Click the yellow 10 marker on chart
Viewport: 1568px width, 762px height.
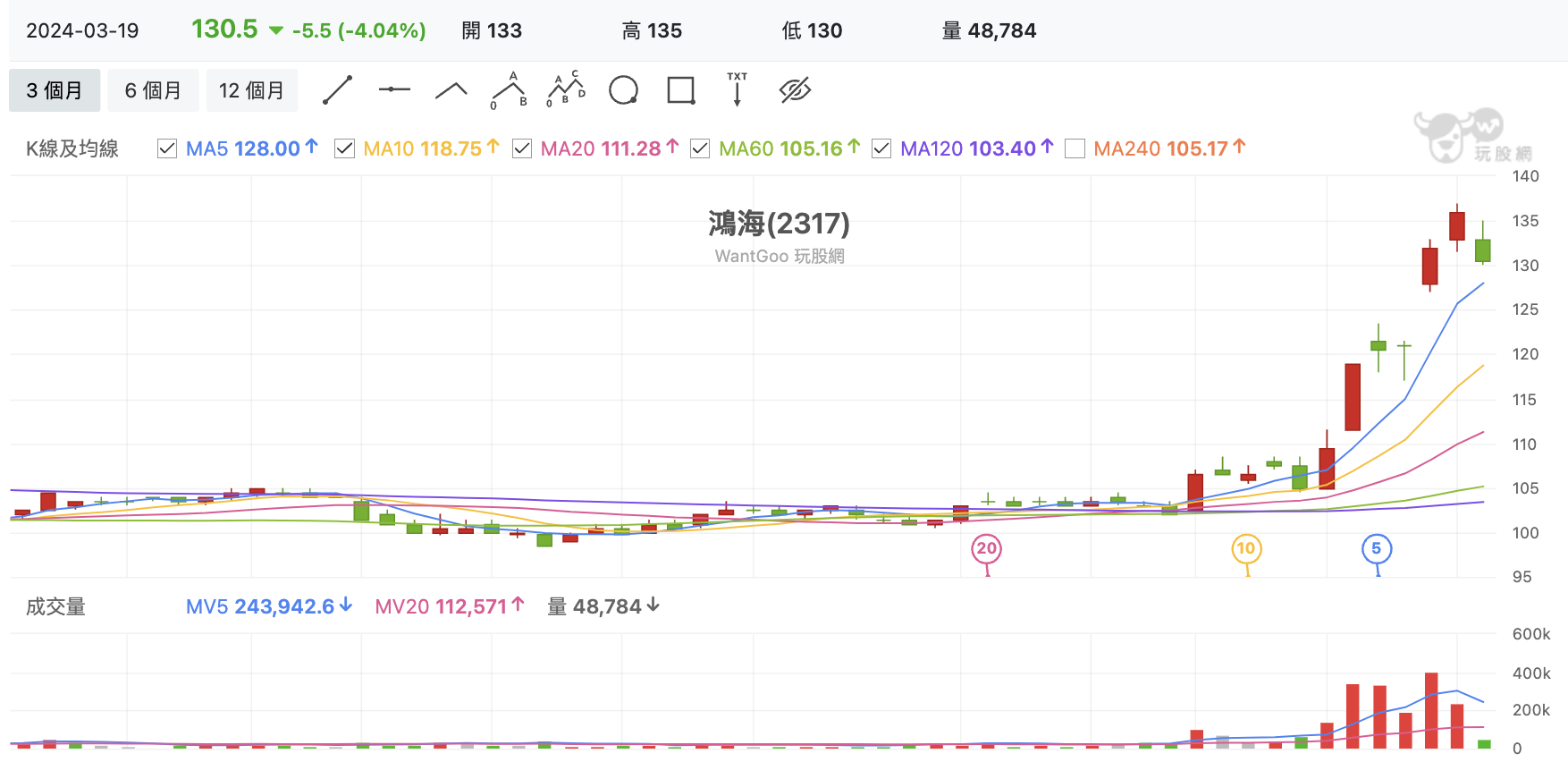tap(1246, 548)
